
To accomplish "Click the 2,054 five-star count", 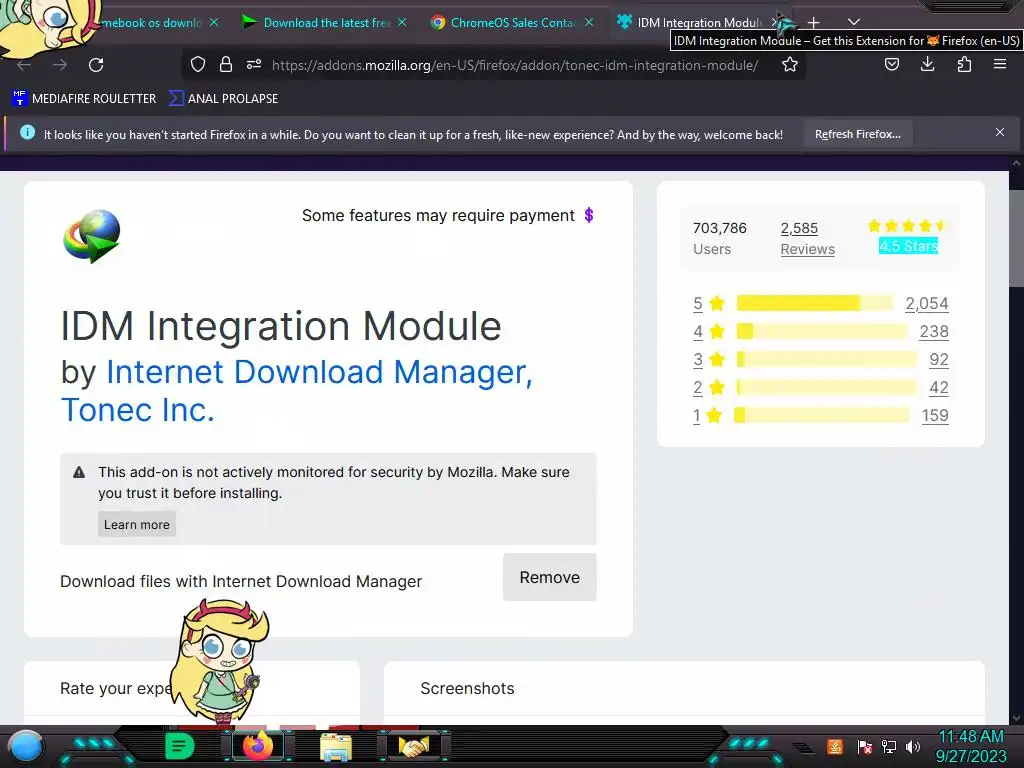I will click(x=927, y=304).
